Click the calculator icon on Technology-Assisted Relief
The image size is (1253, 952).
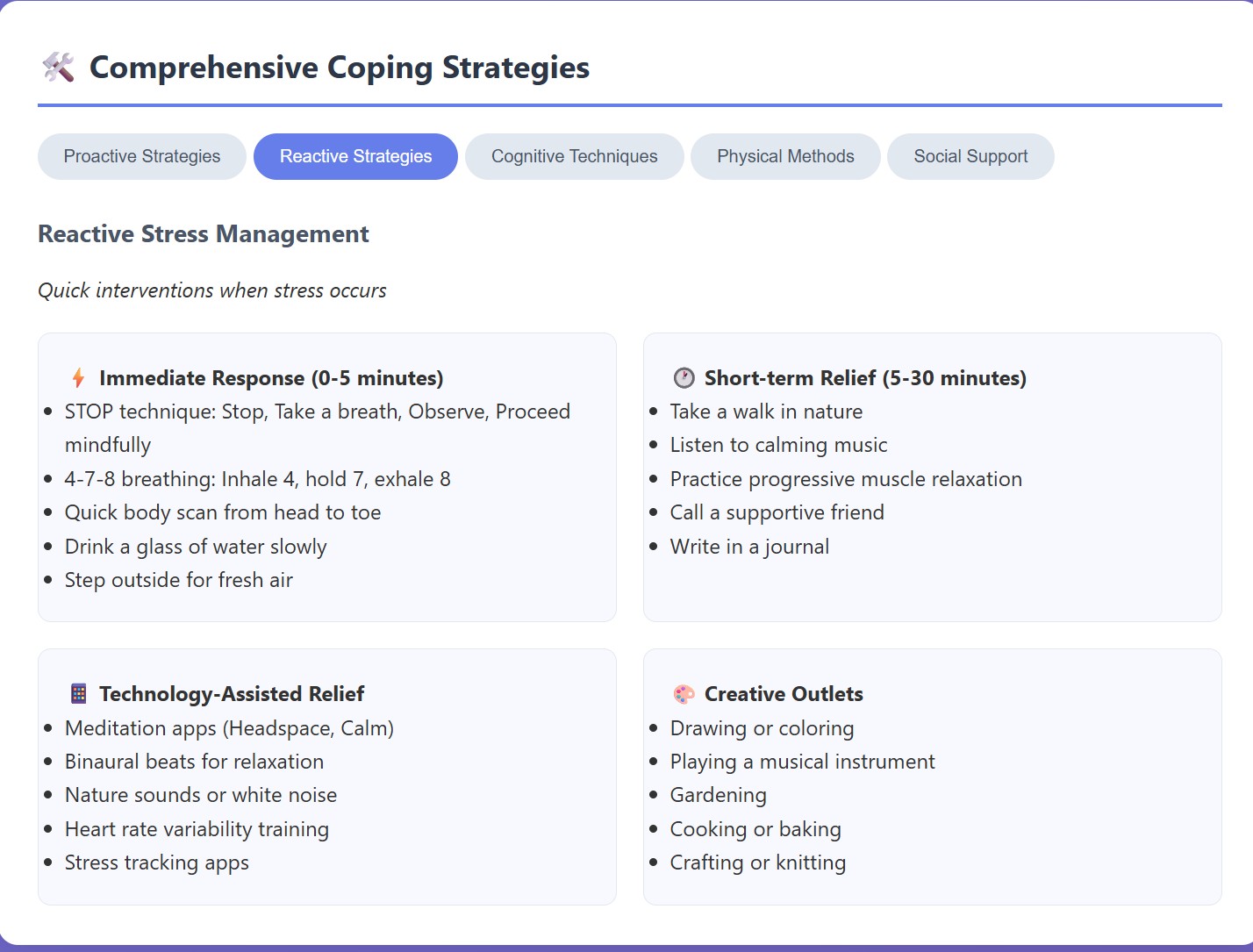click(78, 693)
